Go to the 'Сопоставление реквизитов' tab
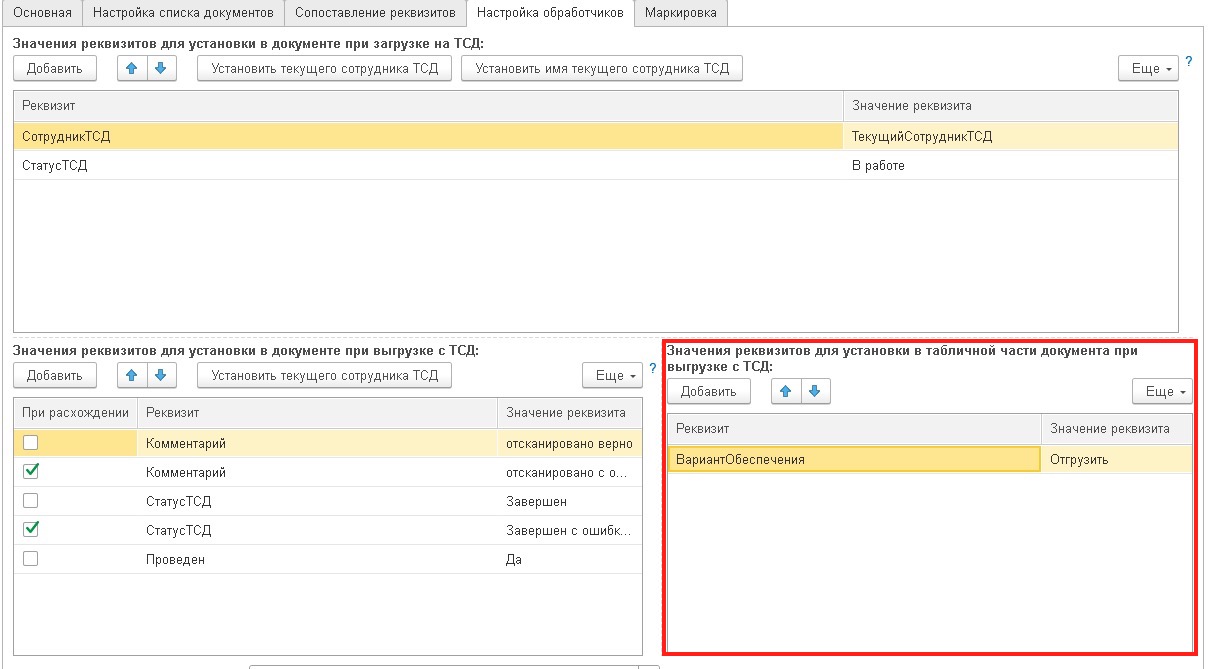 tap(375, 12)
